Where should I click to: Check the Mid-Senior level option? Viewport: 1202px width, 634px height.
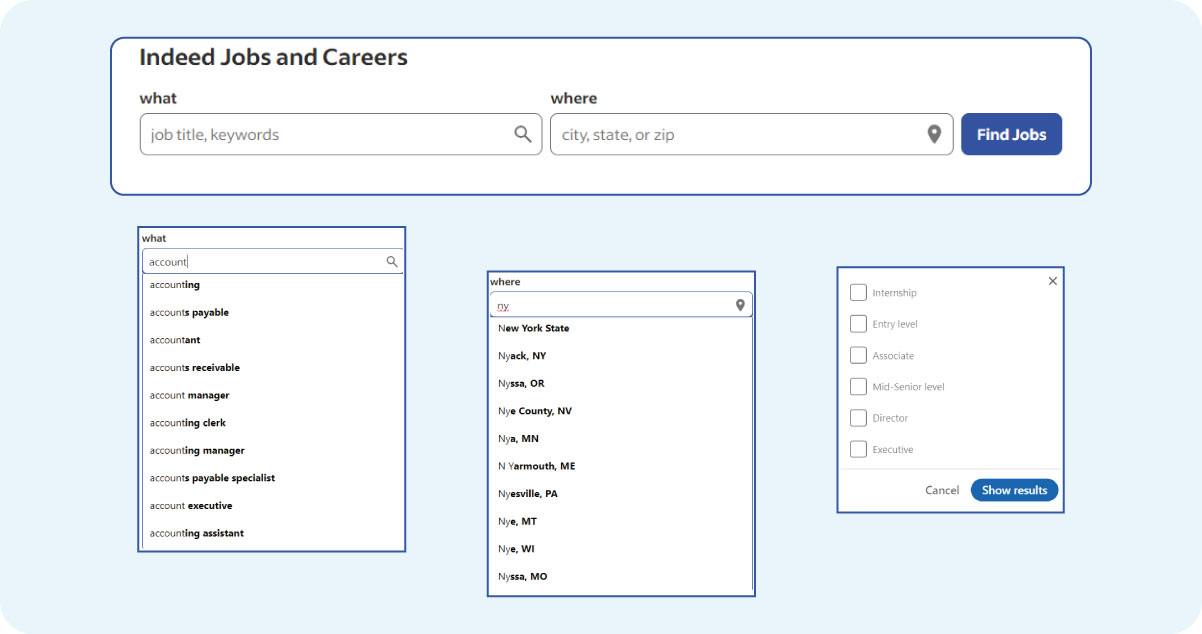point(858,386)
